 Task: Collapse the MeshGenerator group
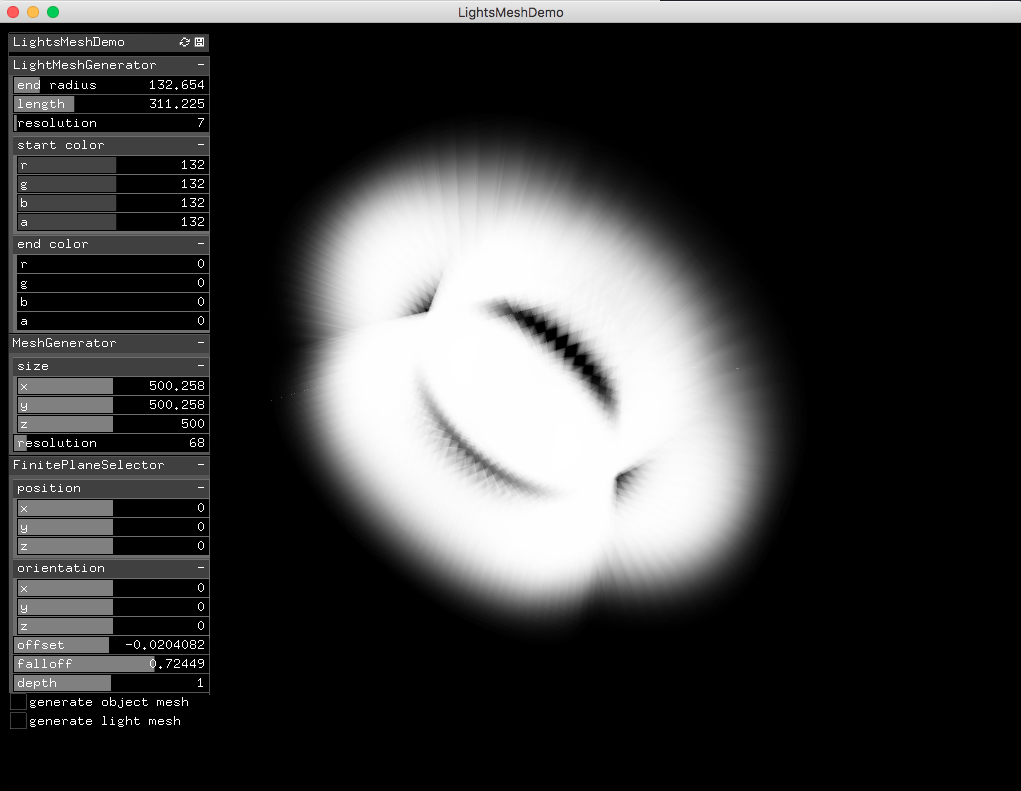pyautogui.click(x=199, y=342)
